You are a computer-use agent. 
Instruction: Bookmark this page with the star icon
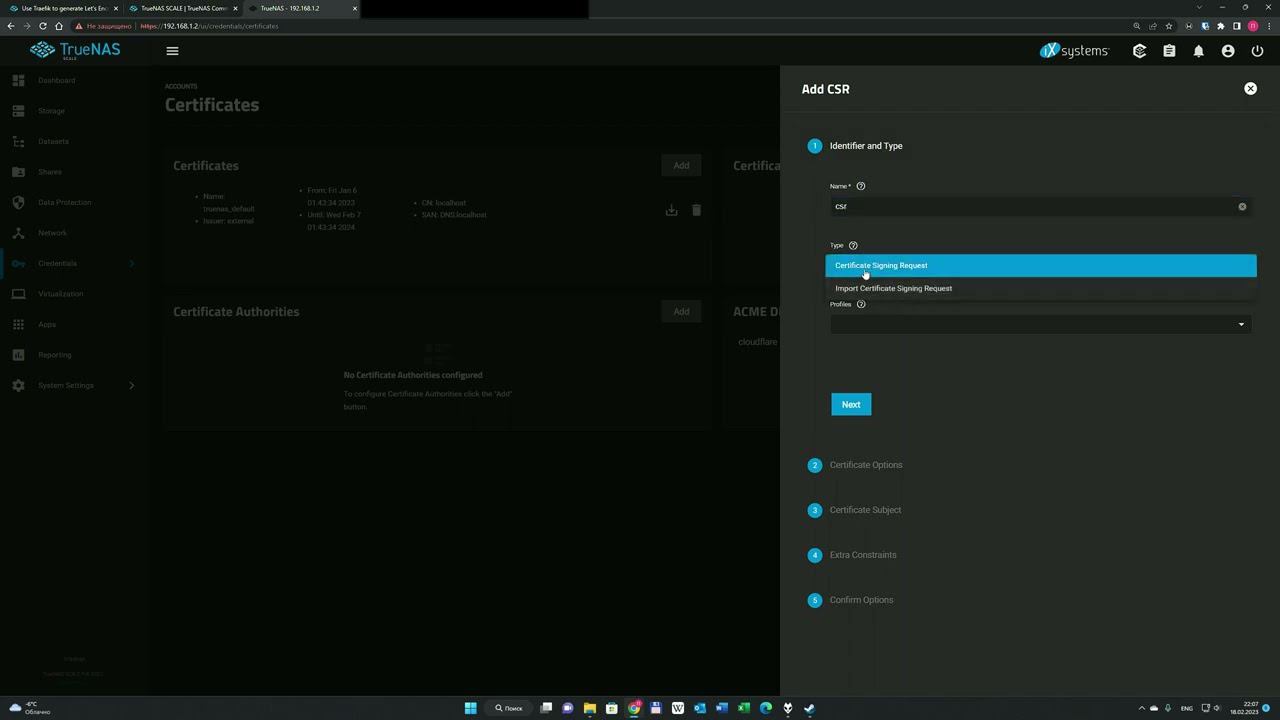[1169, 26]
